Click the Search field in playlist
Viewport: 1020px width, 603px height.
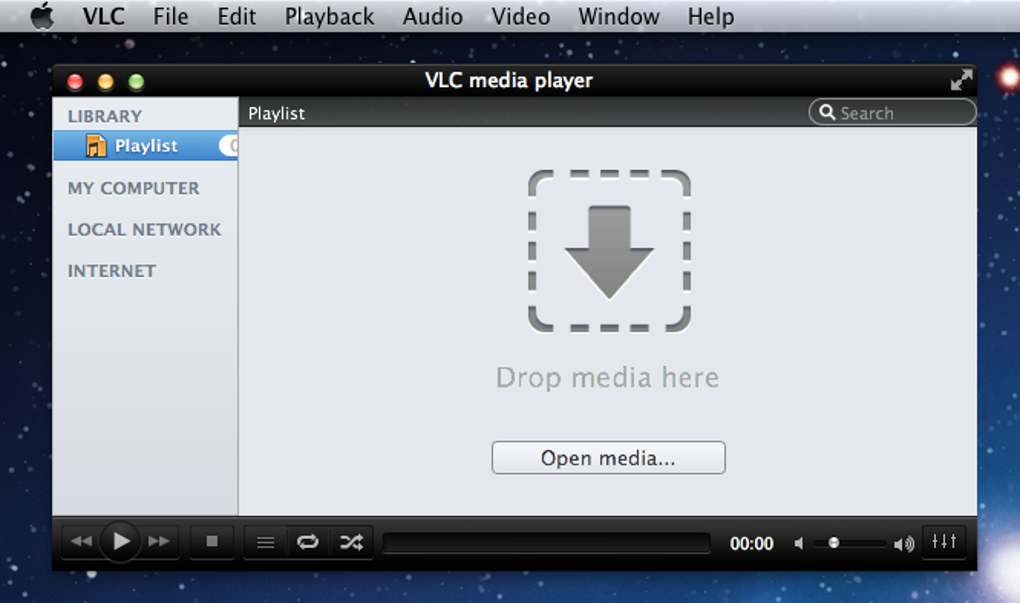click(892, 113)
